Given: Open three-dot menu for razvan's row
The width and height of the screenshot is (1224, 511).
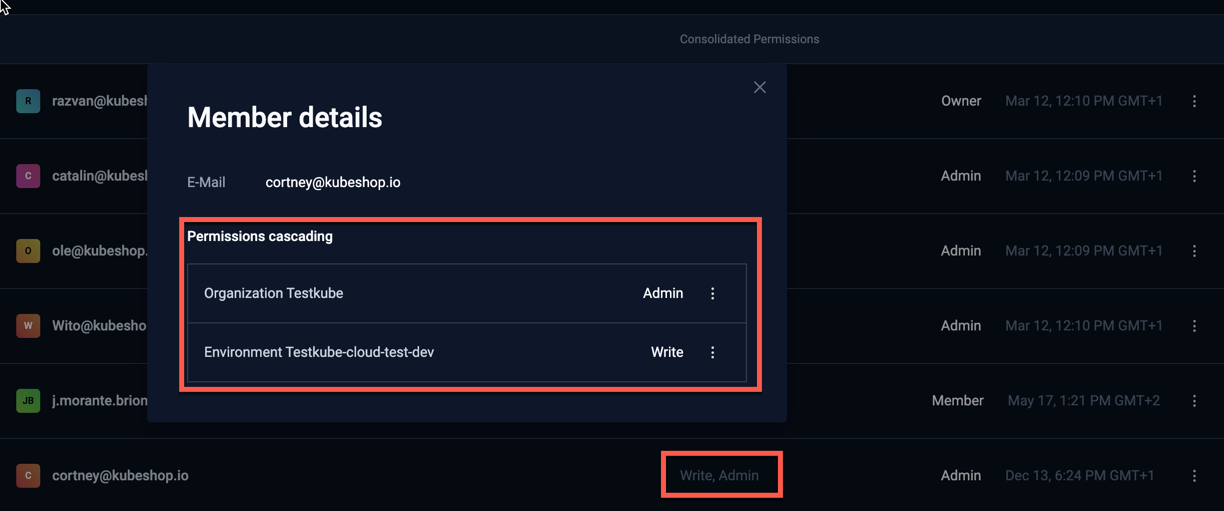Looking at the screenshot, I should click(x=1194, y=101).
